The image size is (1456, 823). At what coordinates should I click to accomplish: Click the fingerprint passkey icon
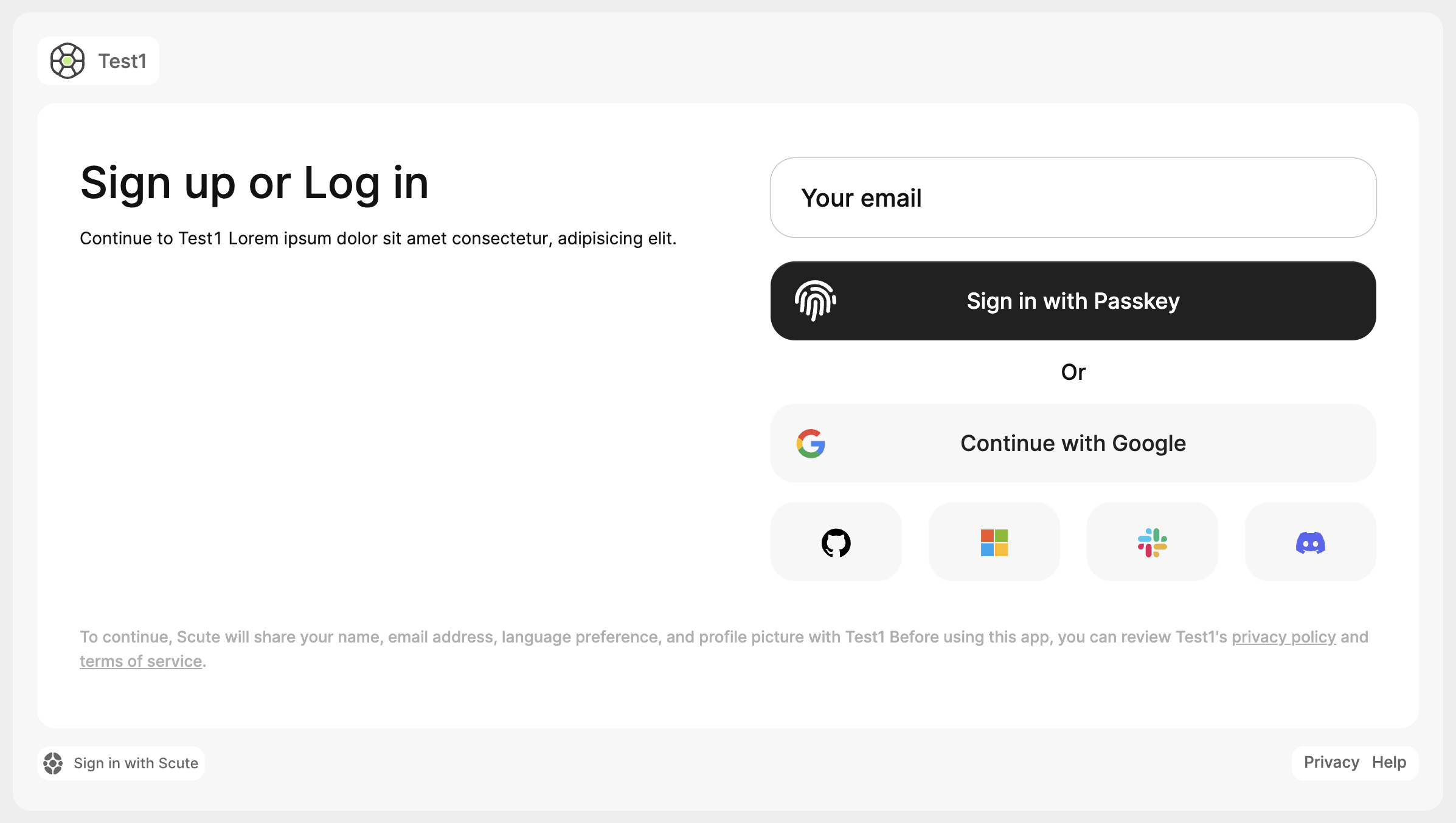click(x=815, y=300)
